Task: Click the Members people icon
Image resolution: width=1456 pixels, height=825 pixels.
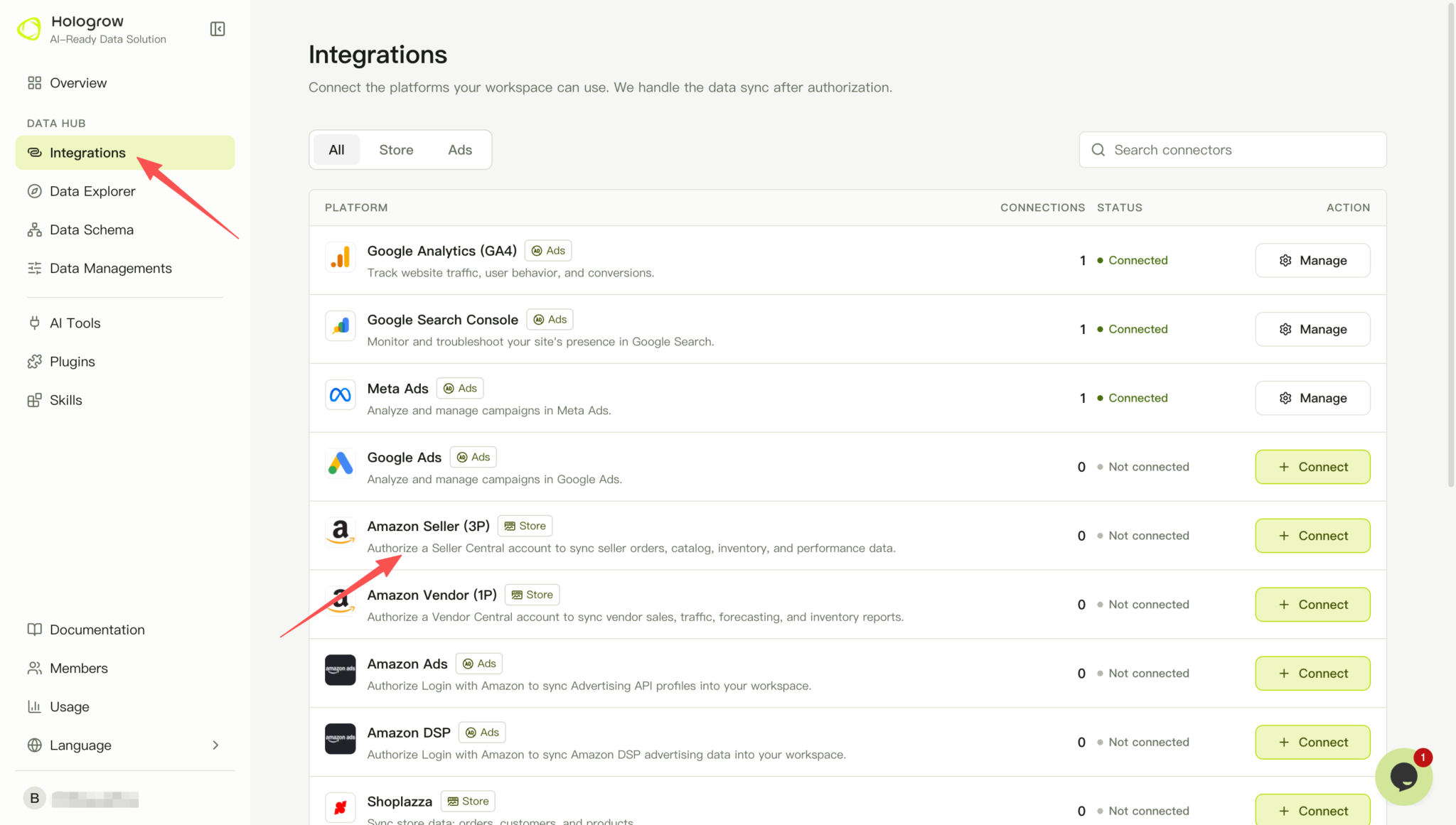Action: 34,668
